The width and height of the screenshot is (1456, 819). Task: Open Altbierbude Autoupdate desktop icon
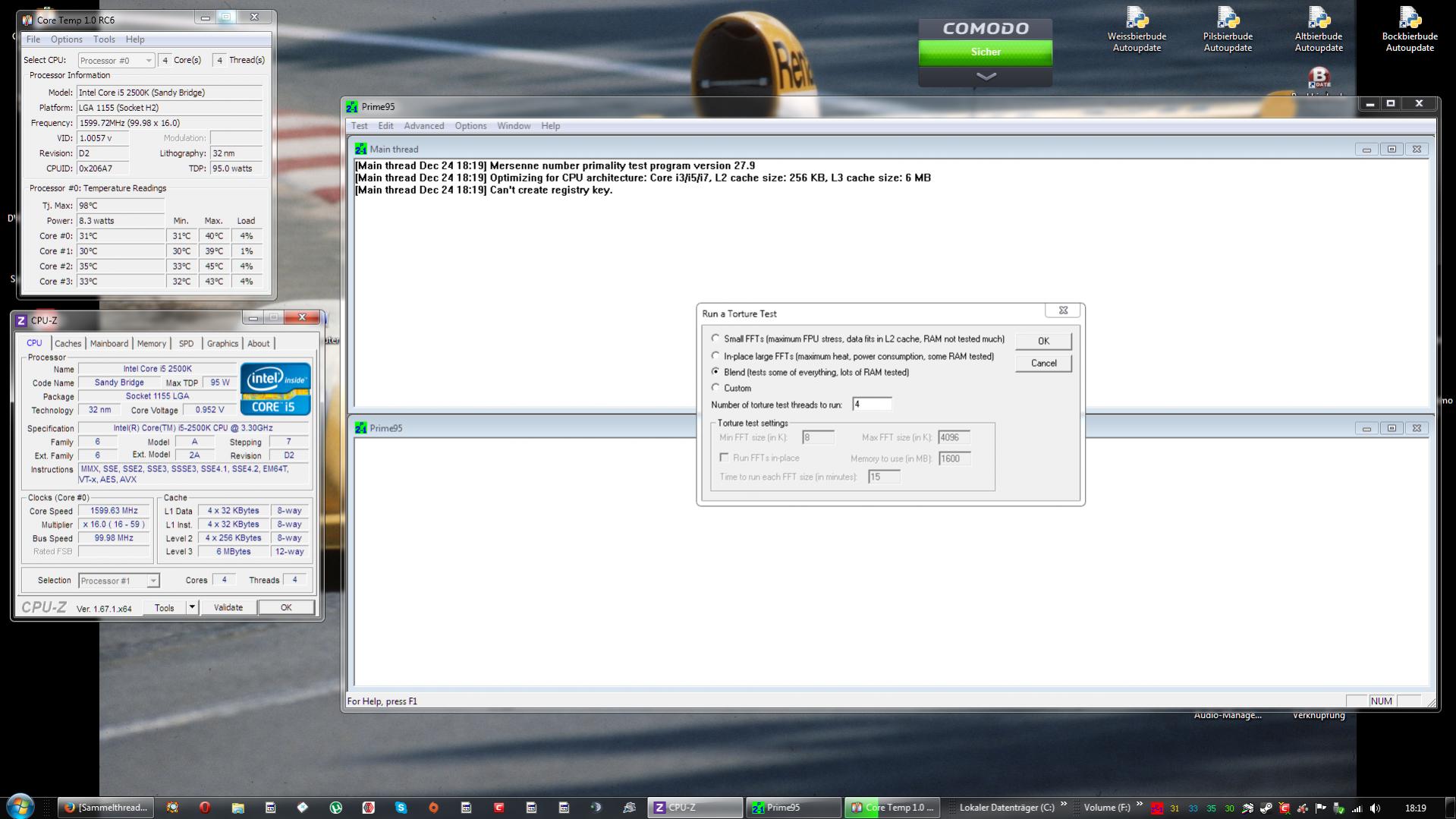1319,30
